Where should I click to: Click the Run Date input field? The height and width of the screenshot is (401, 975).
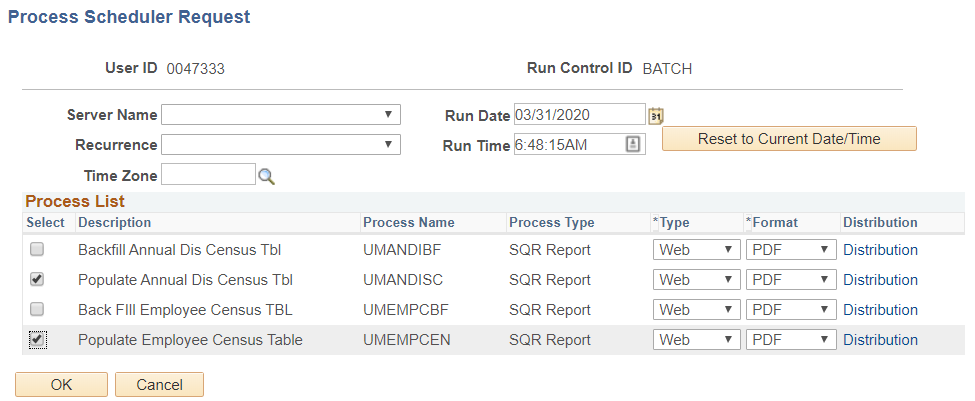click(580, 115)
